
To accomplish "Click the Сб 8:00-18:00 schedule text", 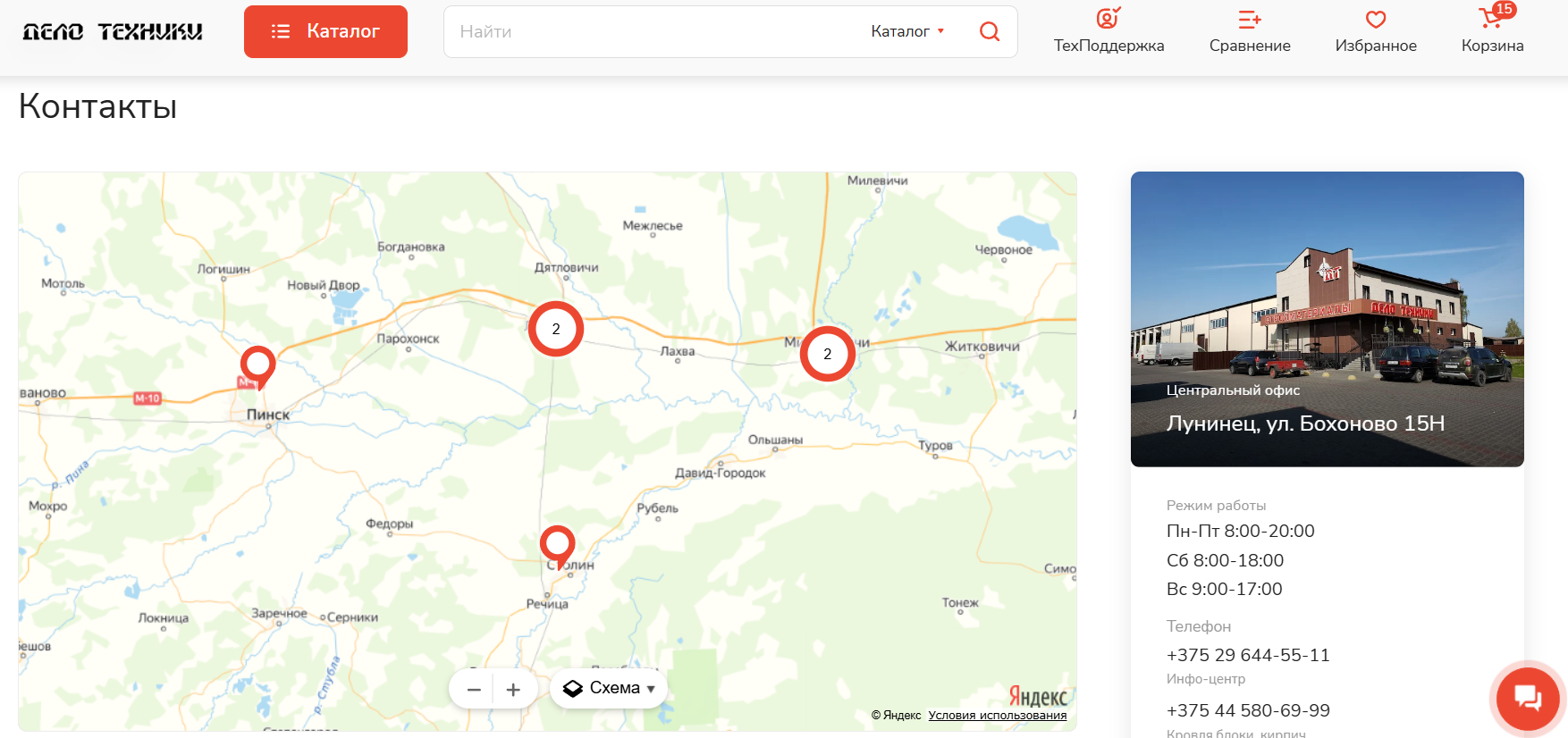I will [1225, 560].
